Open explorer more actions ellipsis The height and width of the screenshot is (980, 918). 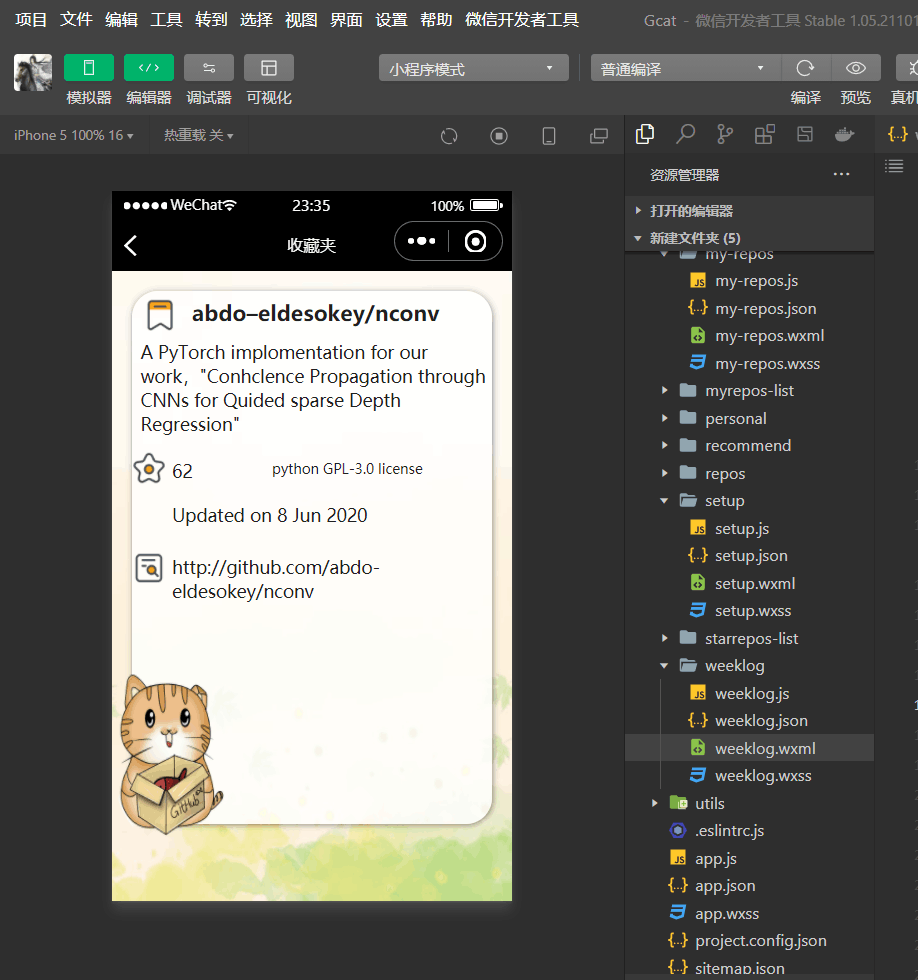[x=841, y=174]
